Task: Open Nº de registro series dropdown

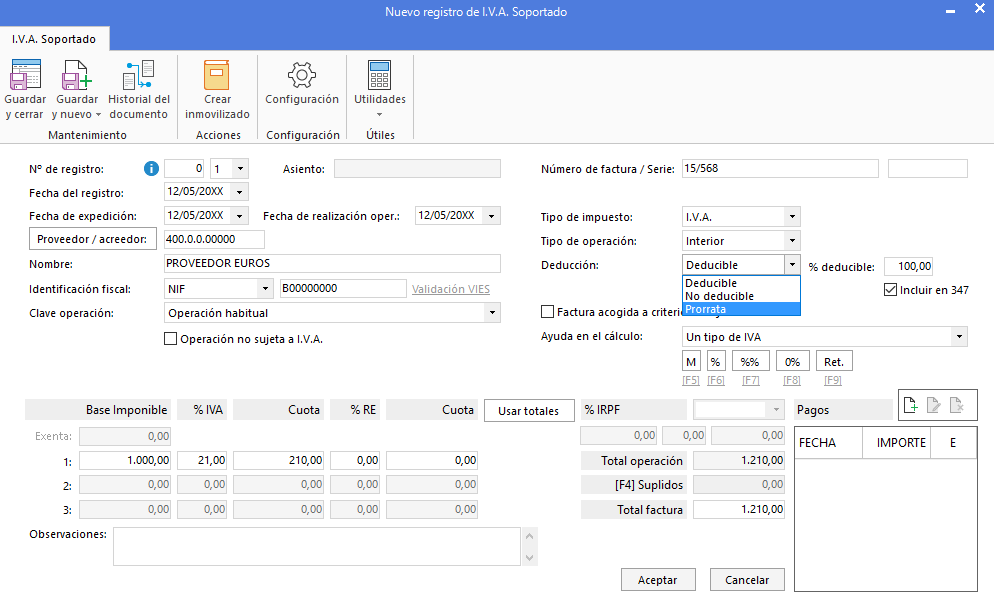Action: tap(240, 169)
